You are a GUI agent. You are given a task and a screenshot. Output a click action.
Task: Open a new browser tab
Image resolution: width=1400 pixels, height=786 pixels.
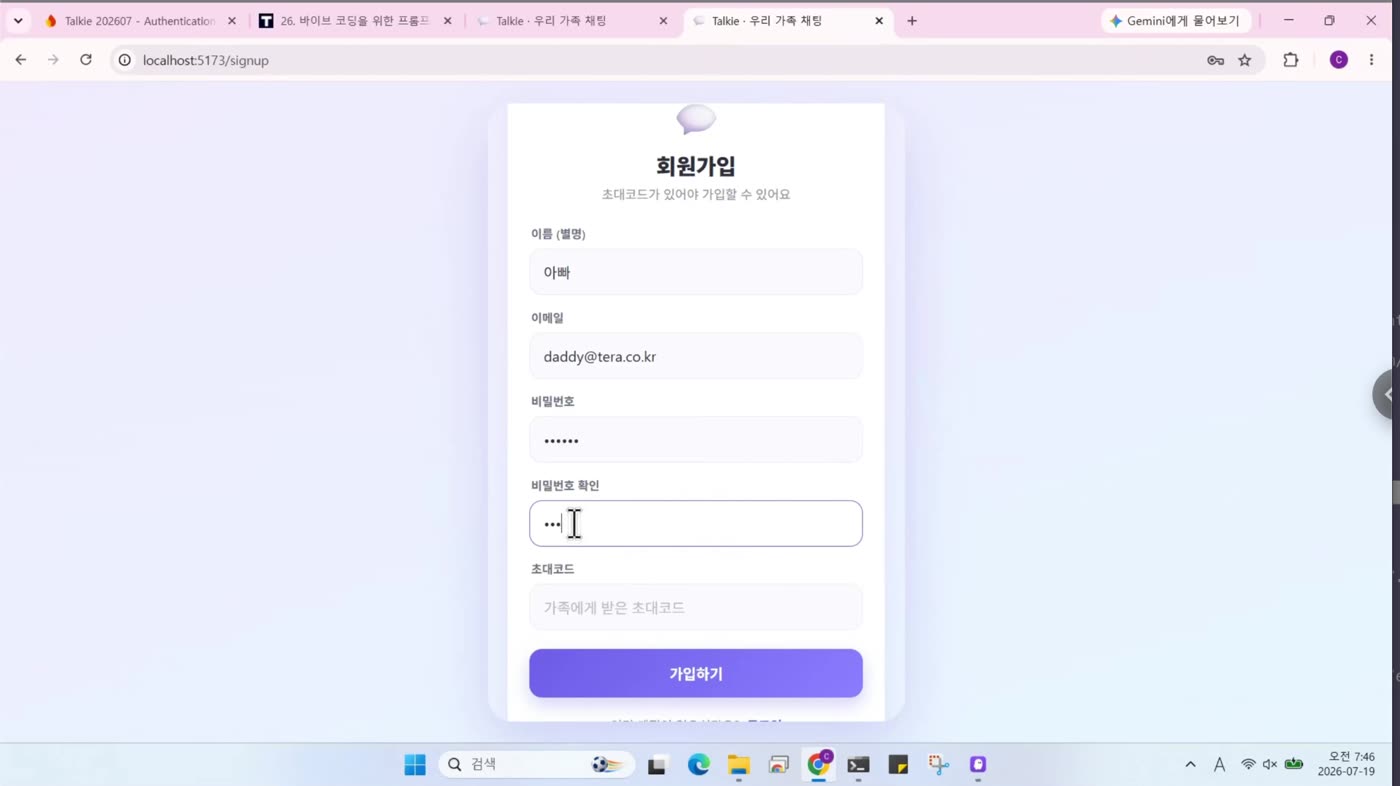911,21
